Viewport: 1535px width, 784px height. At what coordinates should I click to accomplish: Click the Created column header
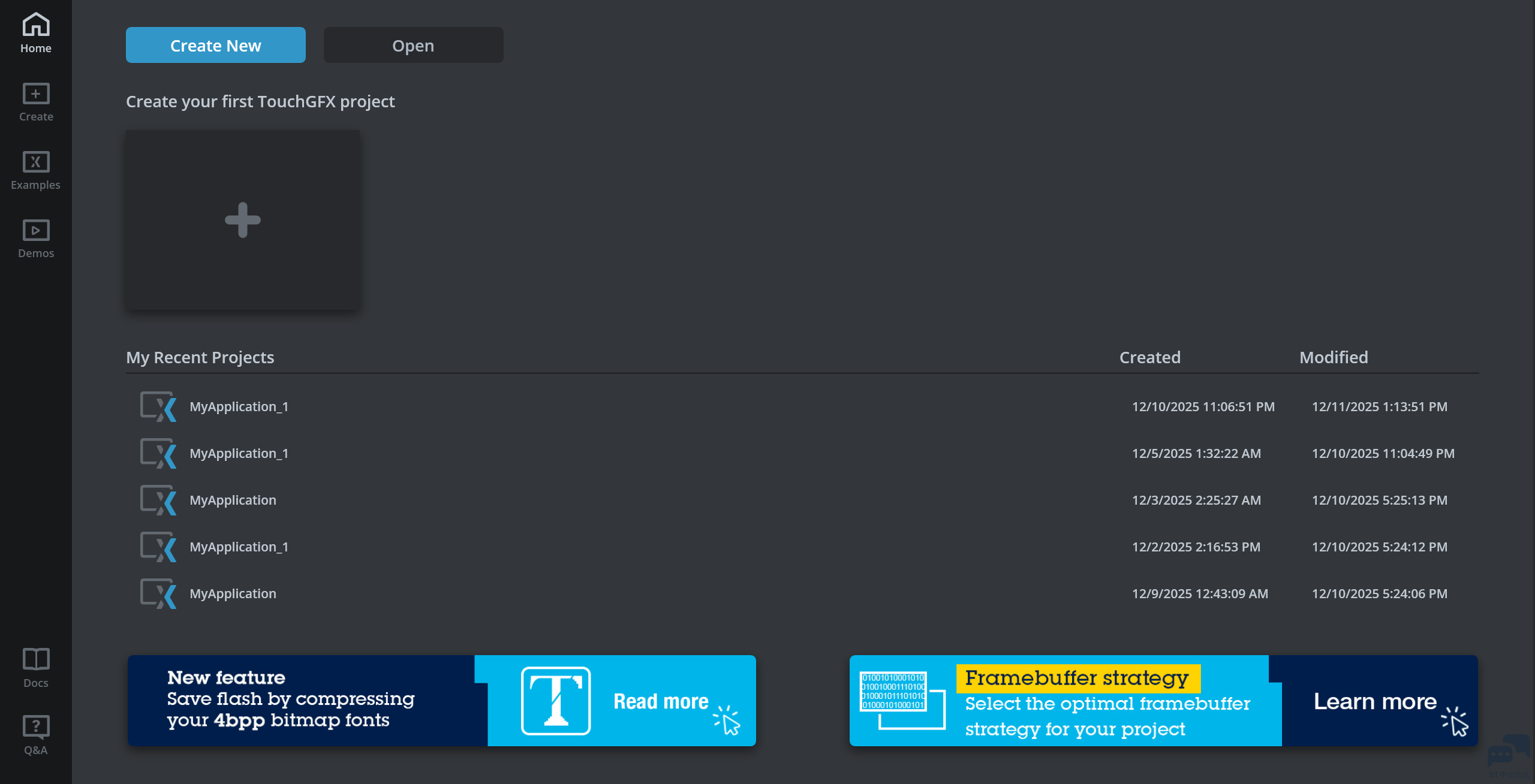(1149, 357)
